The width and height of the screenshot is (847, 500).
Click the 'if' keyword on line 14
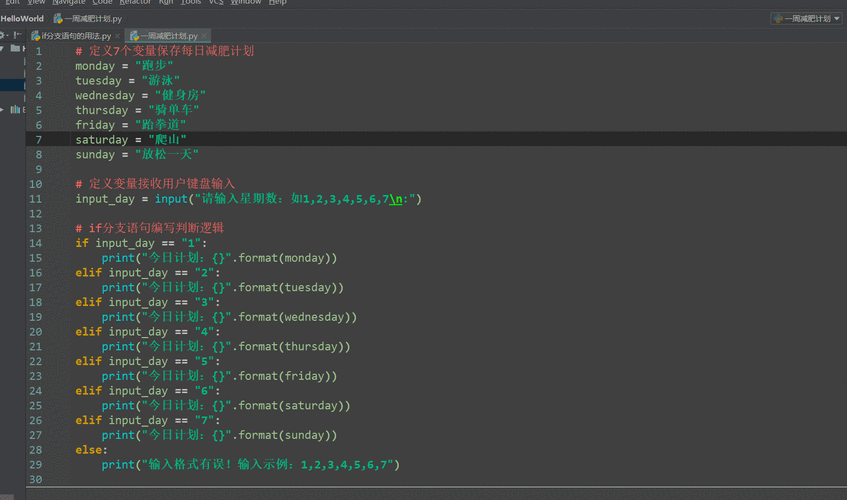pyautogui.click(x=82, y=243)
